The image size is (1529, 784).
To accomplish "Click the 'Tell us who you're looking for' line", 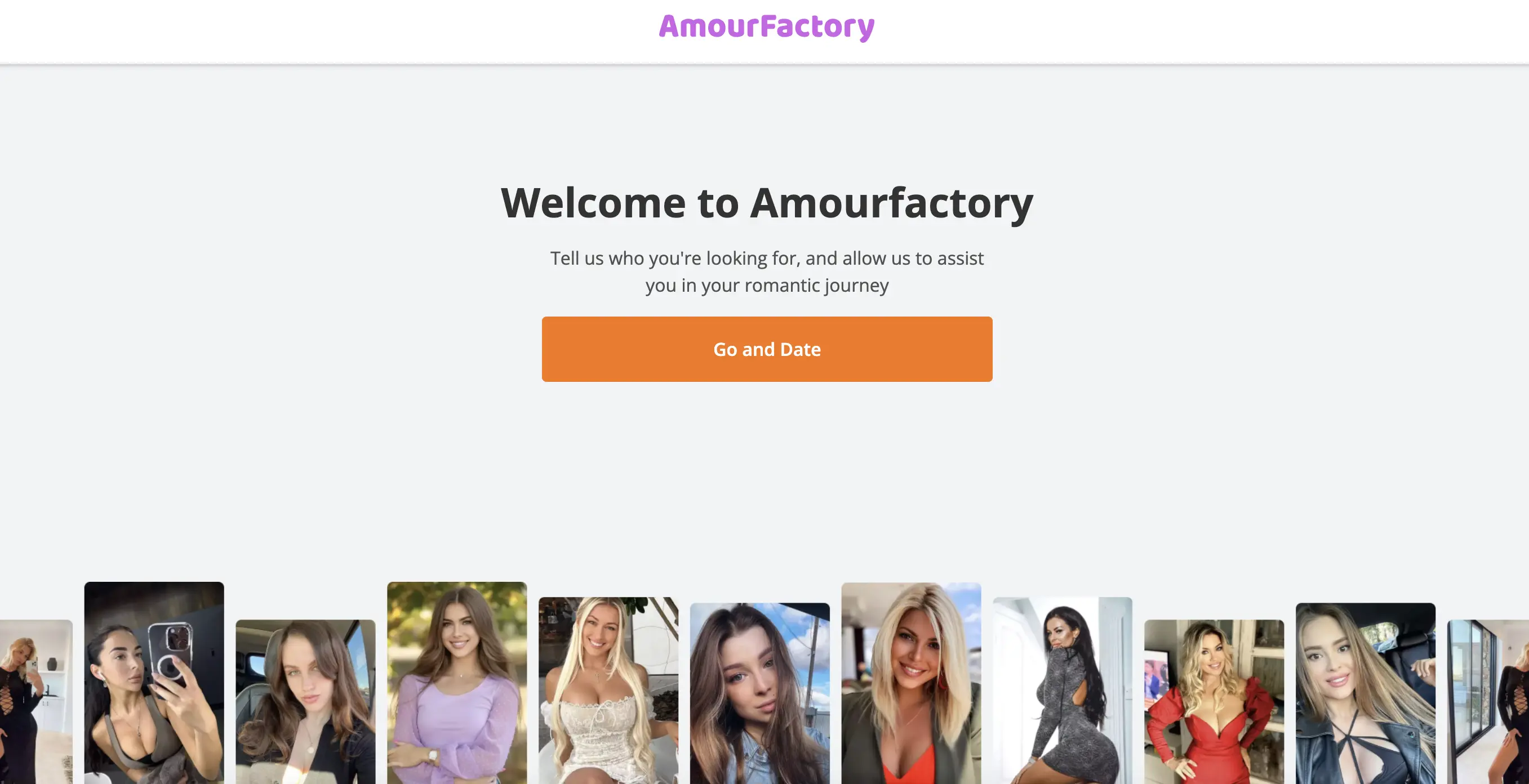I will click(x=767, y=258).
